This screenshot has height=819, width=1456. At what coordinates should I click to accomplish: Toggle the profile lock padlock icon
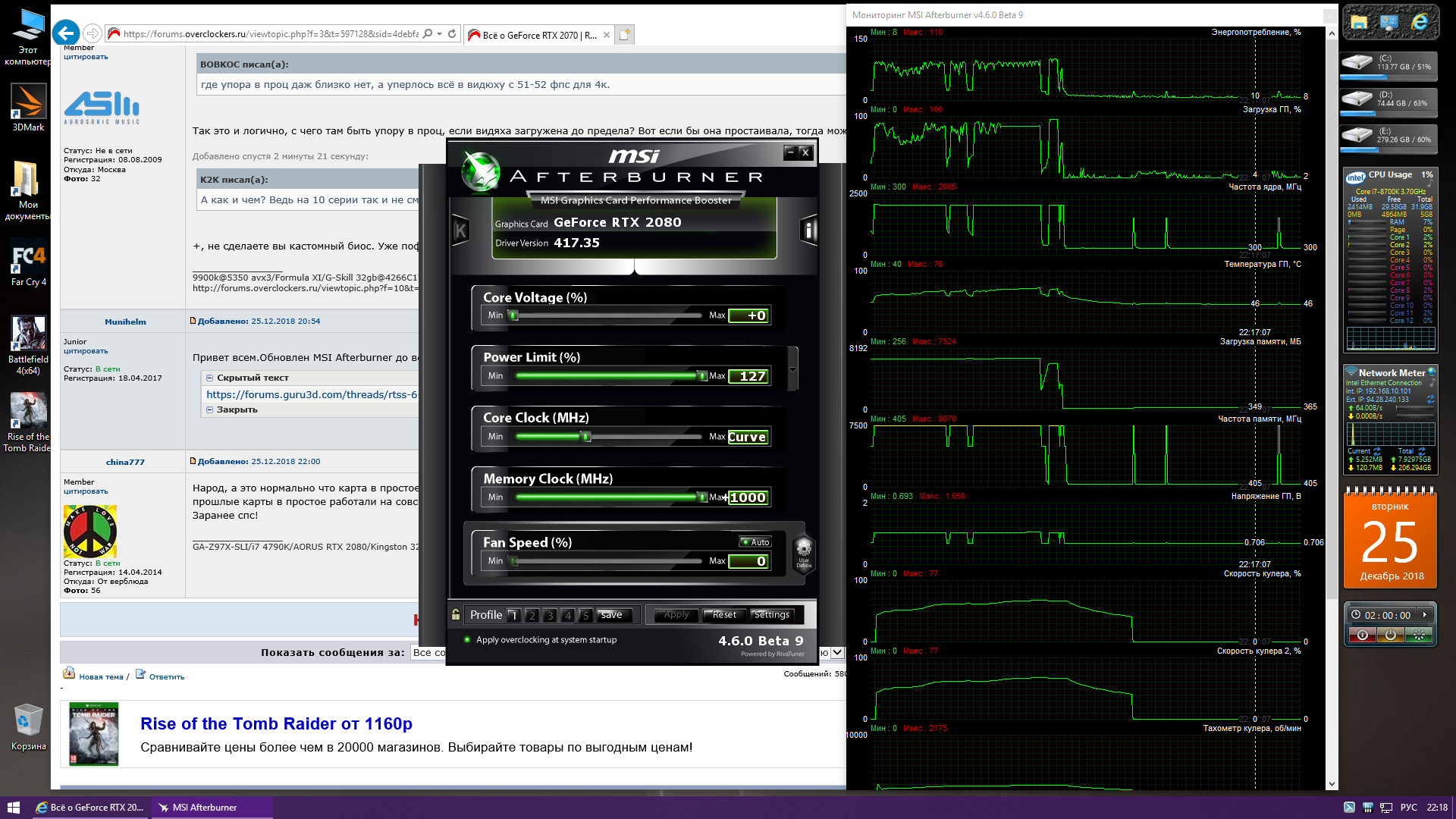tap(456, 614)
